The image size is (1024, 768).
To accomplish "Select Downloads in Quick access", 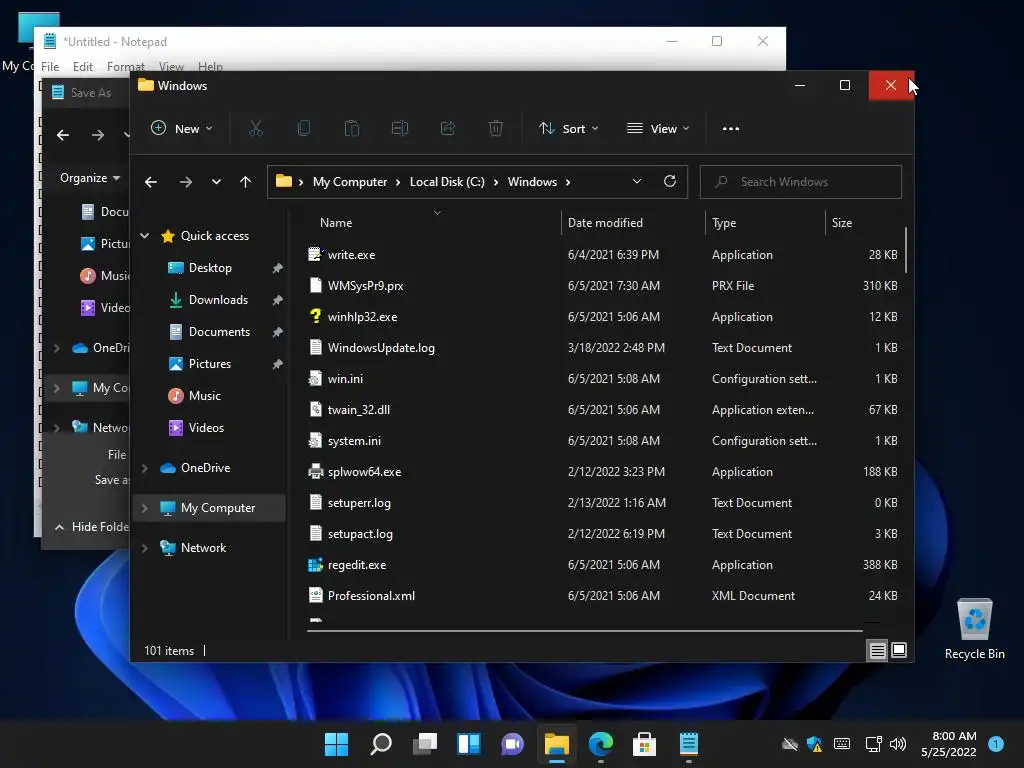I will coord(218,300).
